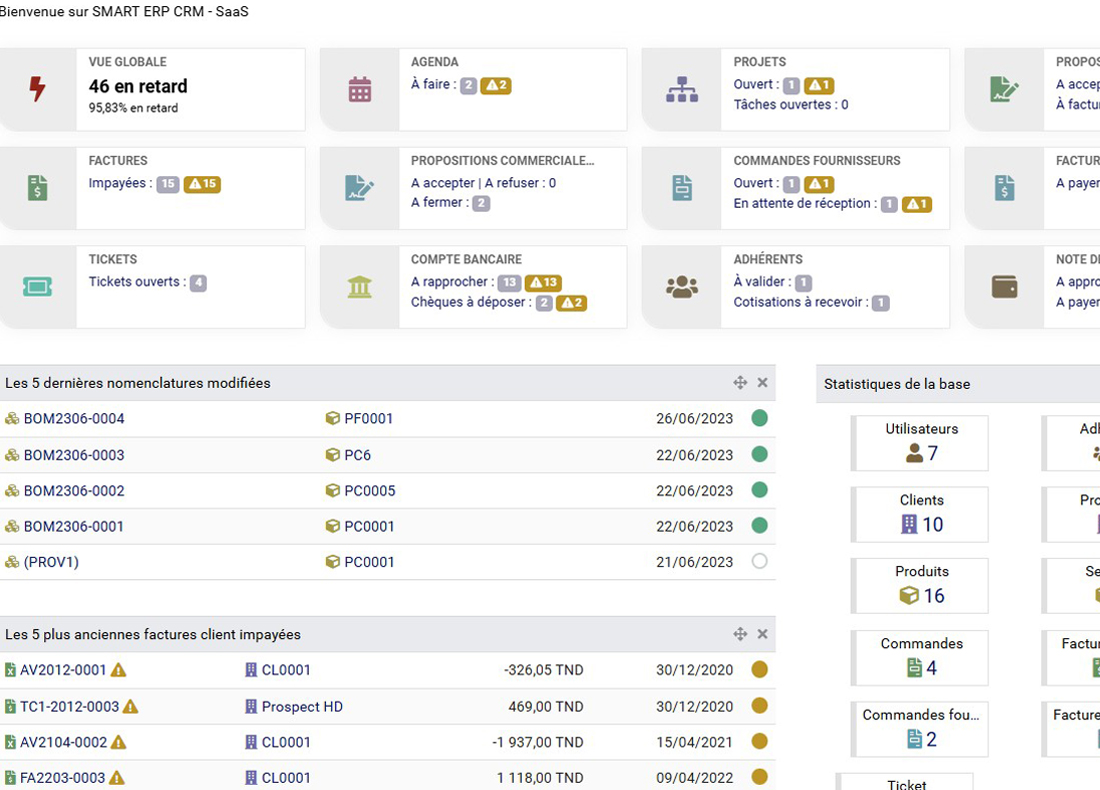Click move handle of unpaid invoices widget

tap(740, 634)
